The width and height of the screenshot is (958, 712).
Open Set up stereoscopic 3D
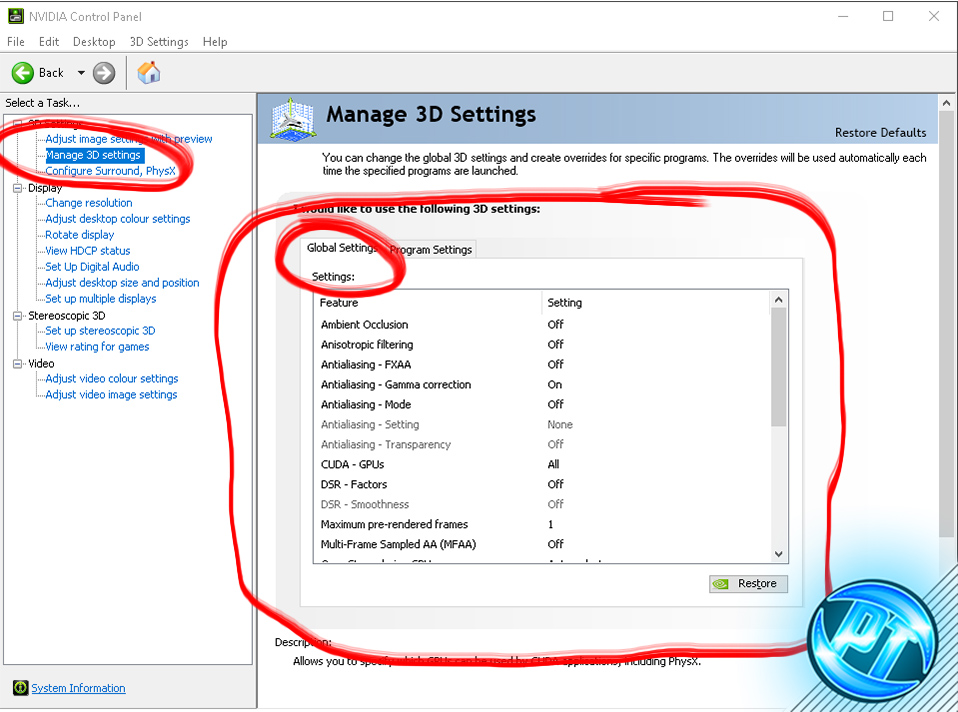(100, 331)
